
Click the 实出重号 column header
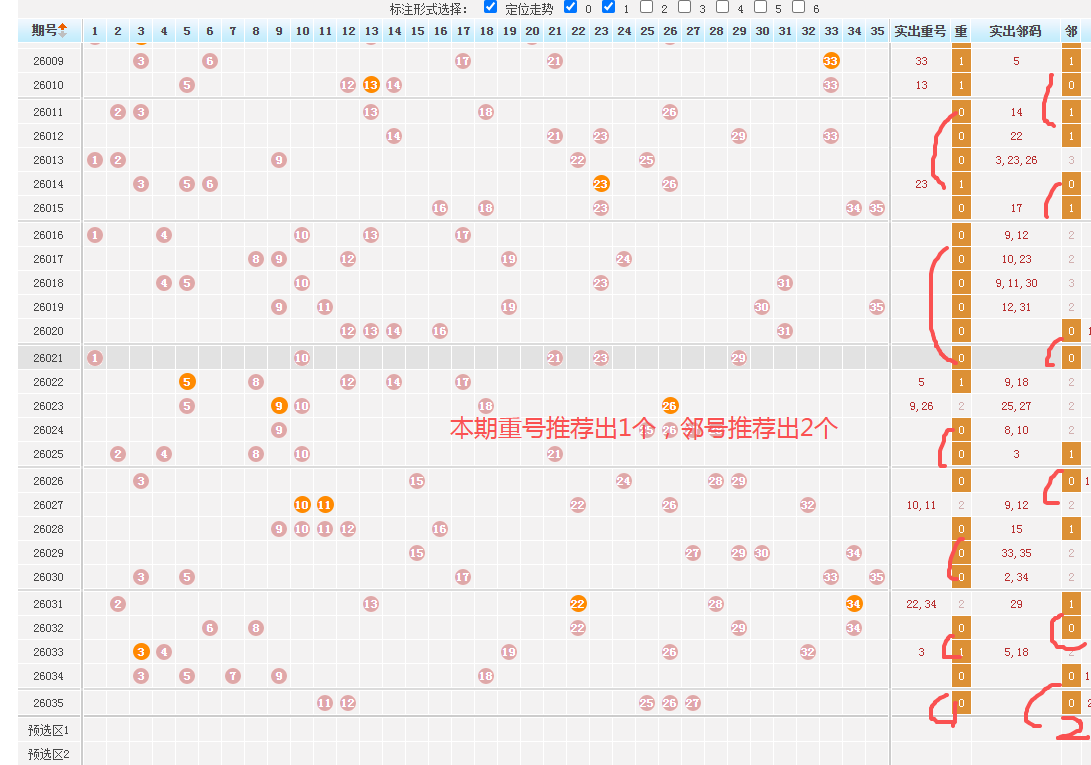920,31
